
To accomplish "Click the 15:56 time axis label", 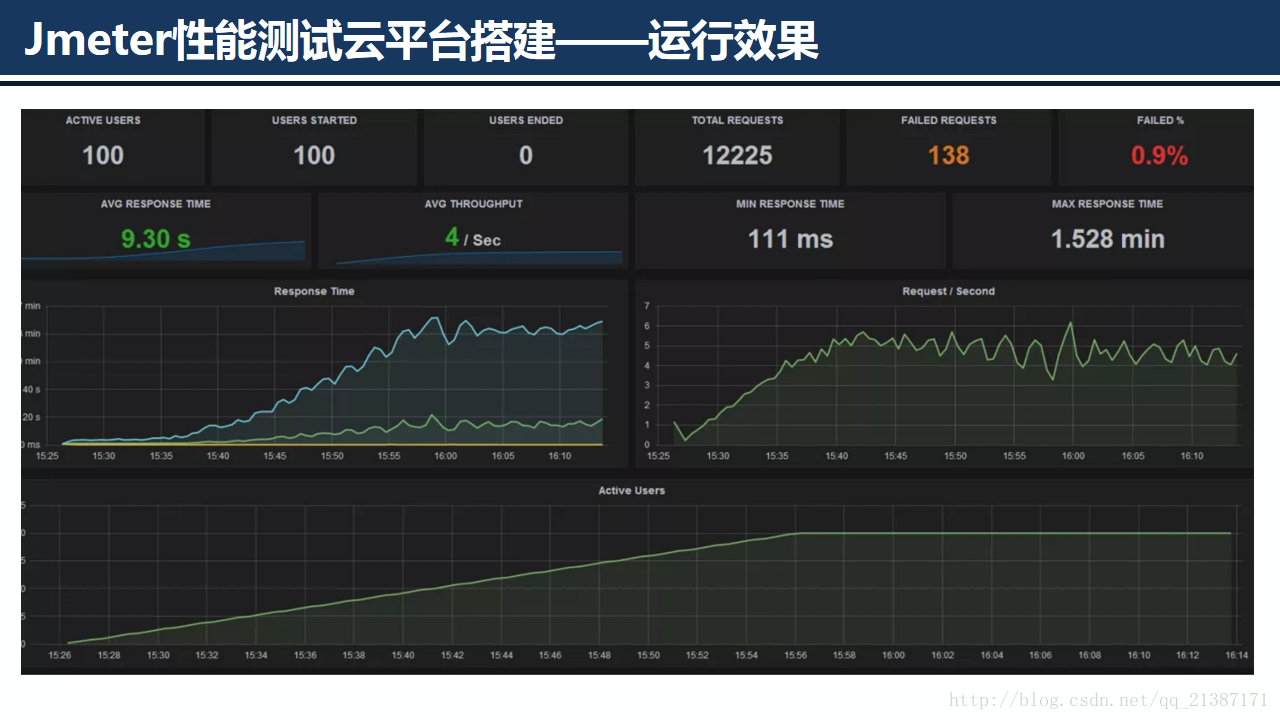I will point(795,656).
